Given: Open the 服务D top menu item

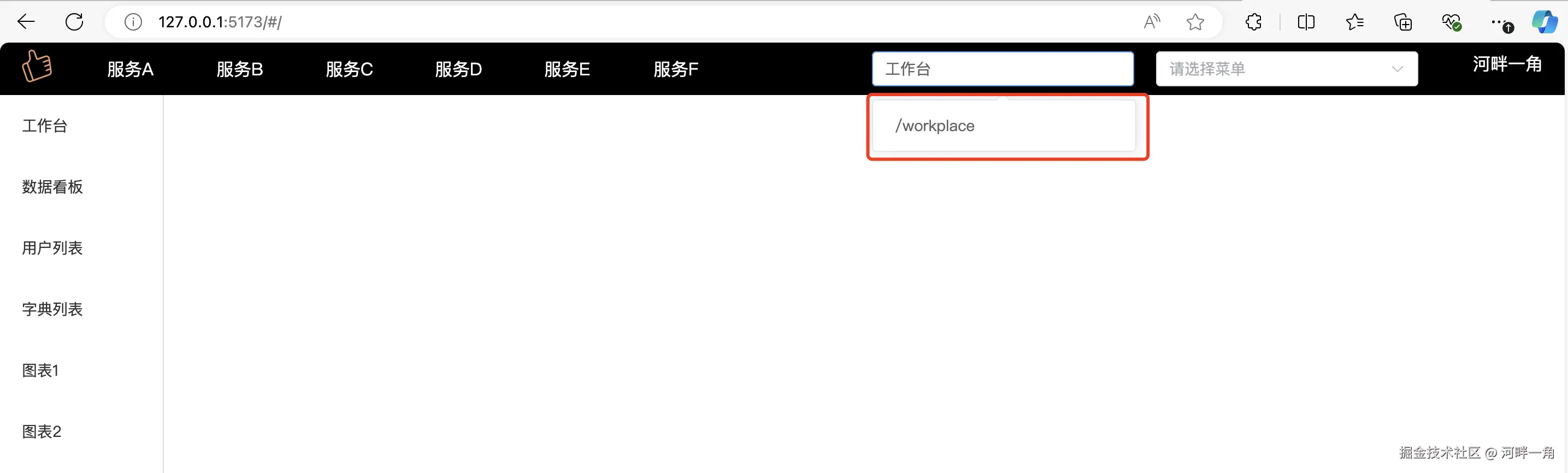Looking at the screenshot, I should tap(458, 69).
